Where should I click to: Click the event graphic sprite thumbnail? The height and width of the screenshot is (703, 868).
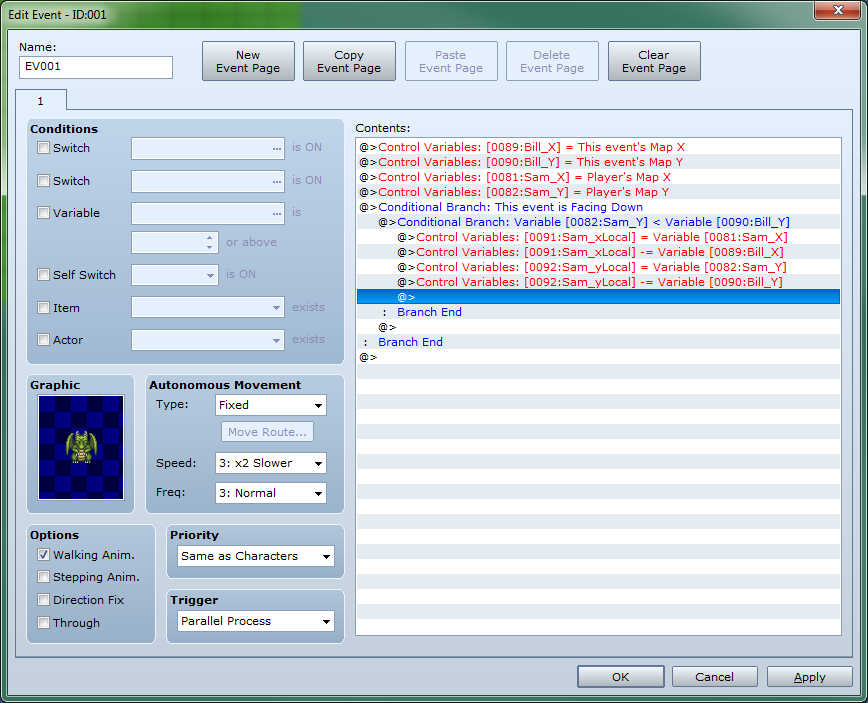[81, 447]
